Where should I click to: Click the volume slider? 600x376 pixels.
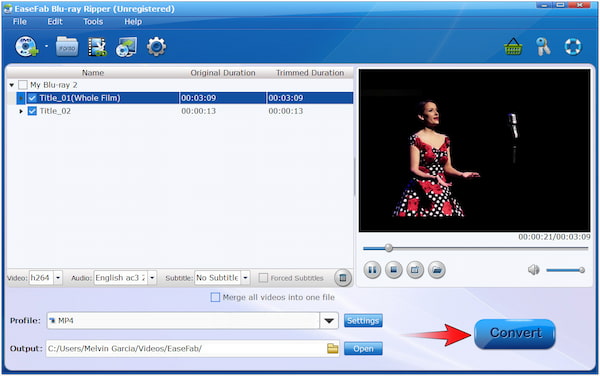pyautogui.click(x=565, y=270)
